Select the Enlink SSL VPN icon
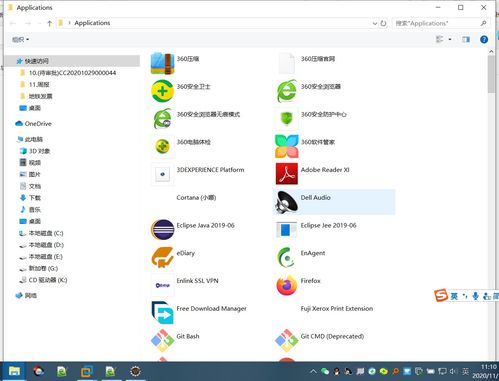This screenshot has width=499, height=381. click(162, 285)
